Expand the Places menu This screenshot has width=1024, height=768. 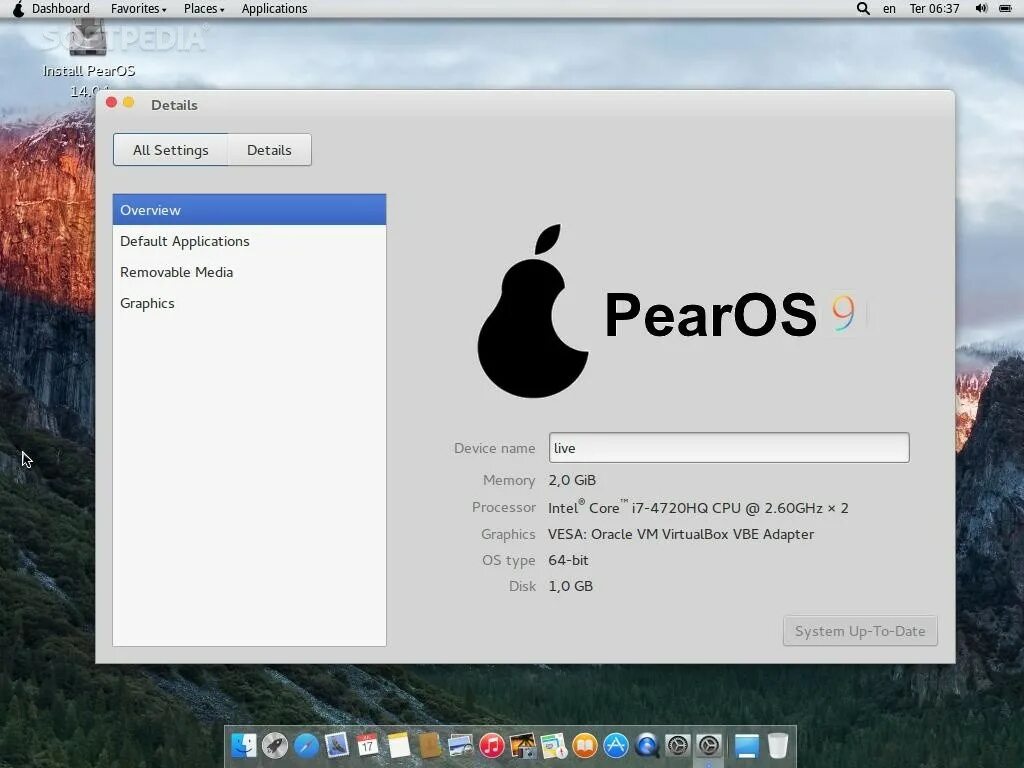point(201,9)
